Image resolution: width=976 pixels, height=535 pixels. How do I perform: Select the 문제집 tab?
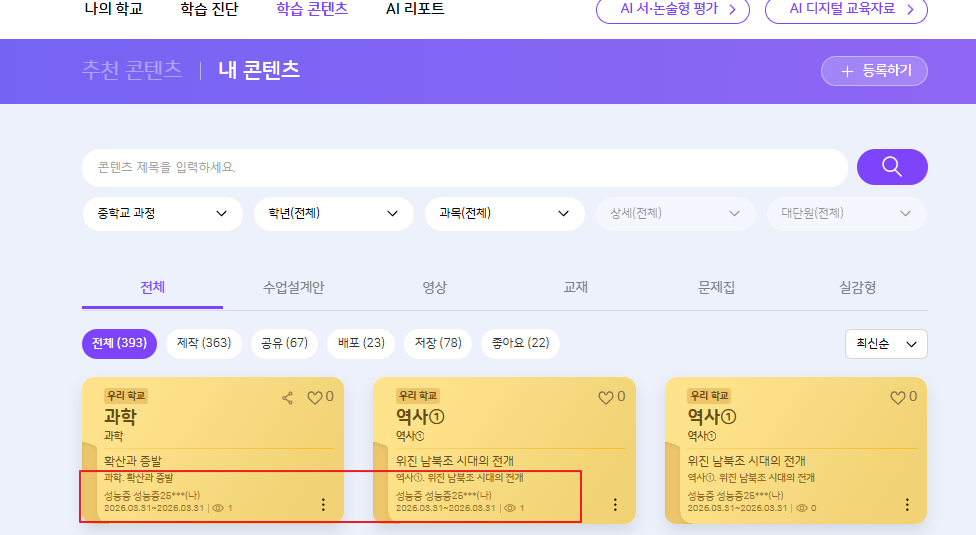pyautogui.click(x=716, y=288)
